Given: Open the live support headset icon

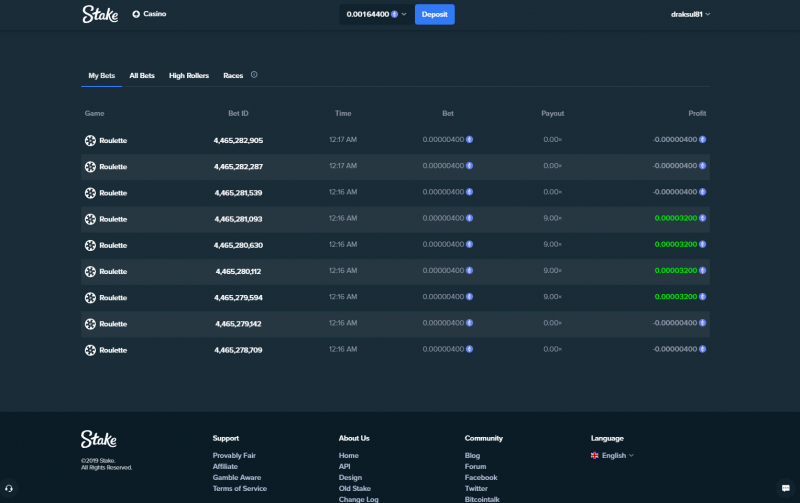Looking at the screenshot, I should pos(9,488).
